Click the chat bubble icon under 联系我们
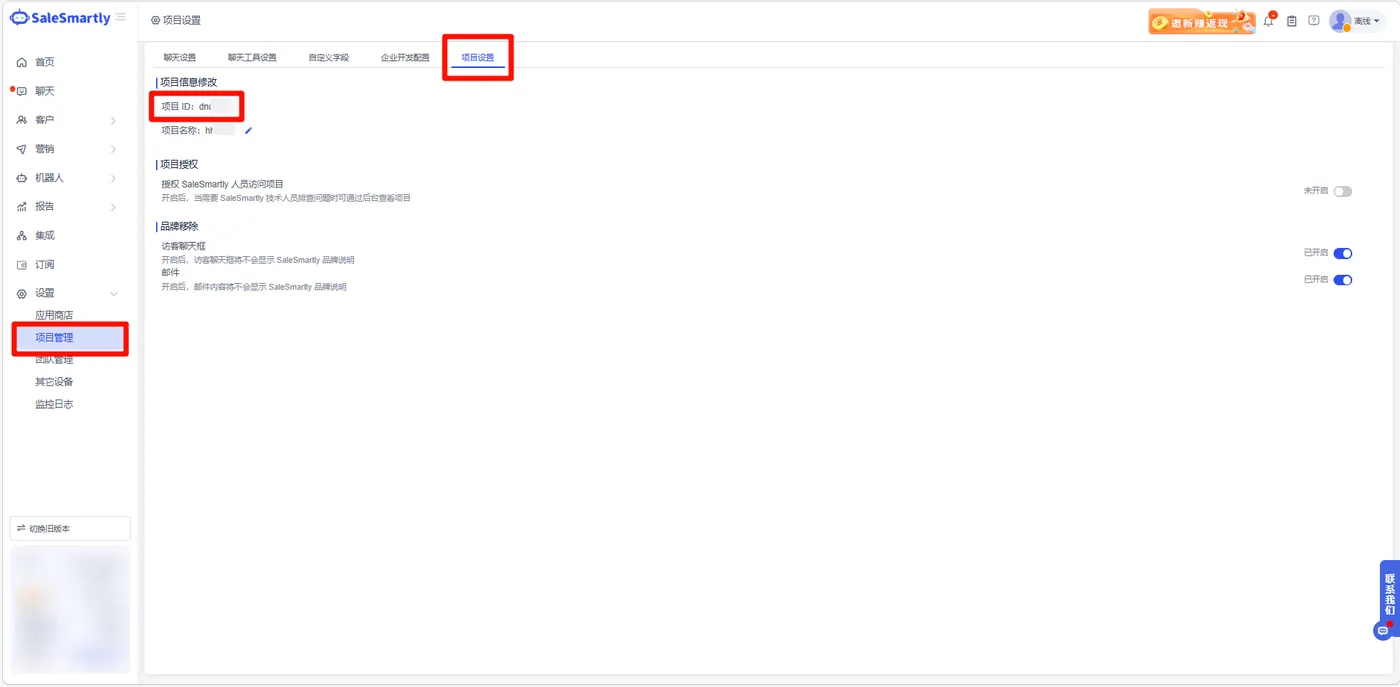 pyautogui.click(x=1383, y=631)
